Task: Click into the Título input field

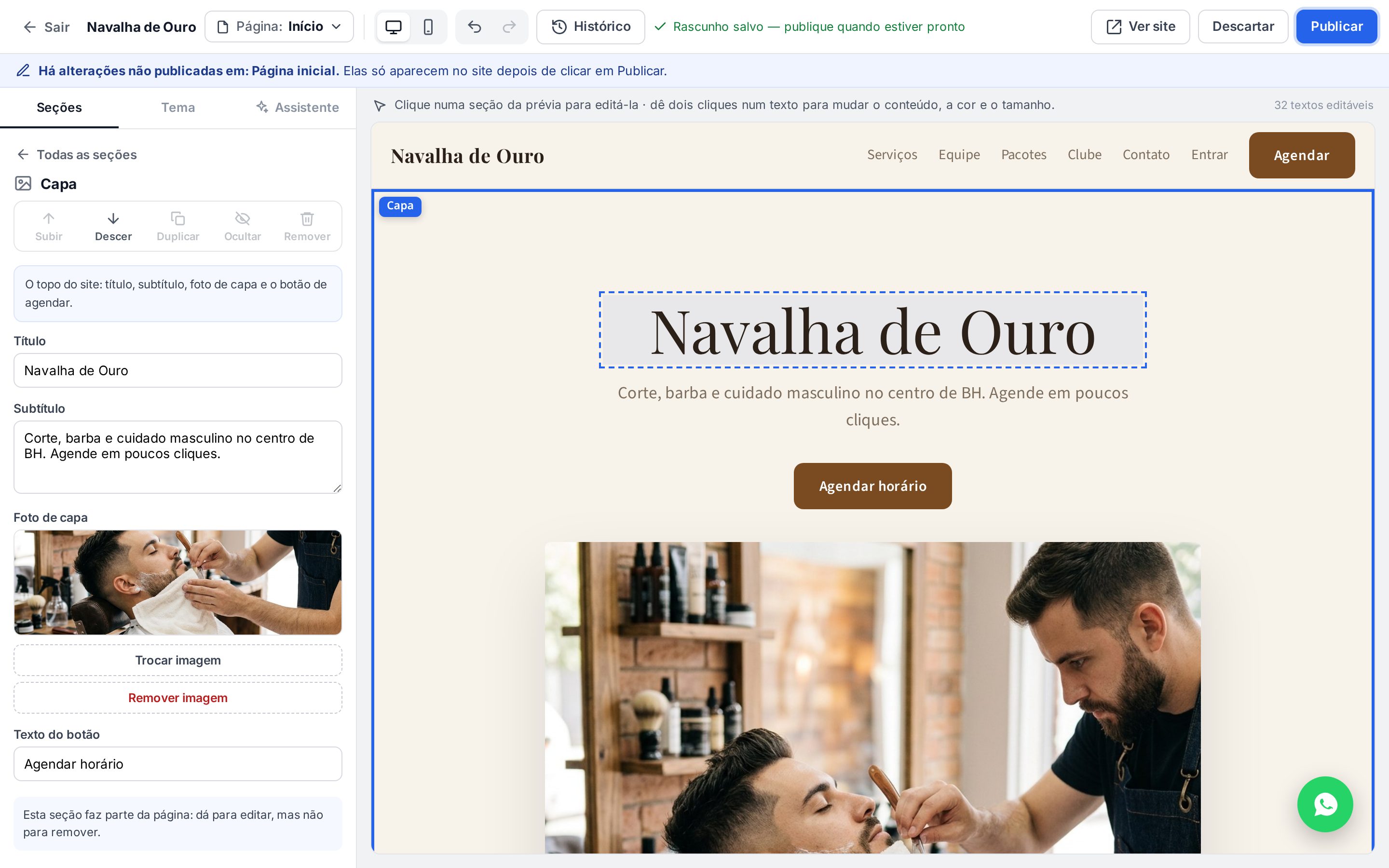Action: click(x=178, y=370)
